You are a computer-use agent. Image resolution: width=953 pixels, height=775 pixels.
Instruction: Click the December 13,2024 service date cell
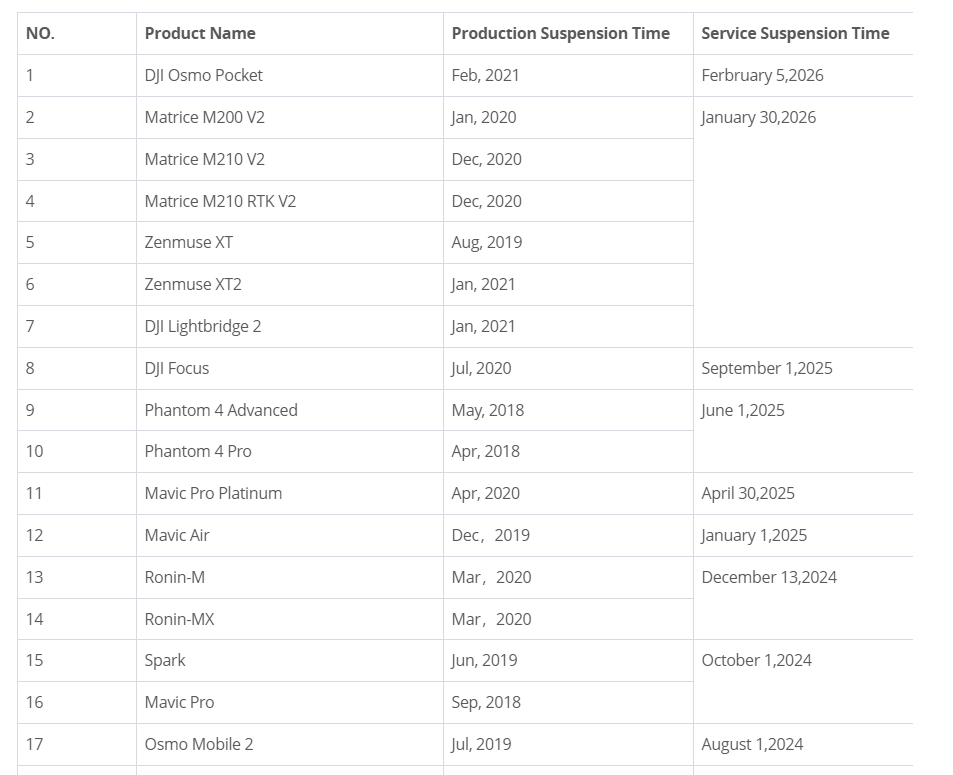769,577
